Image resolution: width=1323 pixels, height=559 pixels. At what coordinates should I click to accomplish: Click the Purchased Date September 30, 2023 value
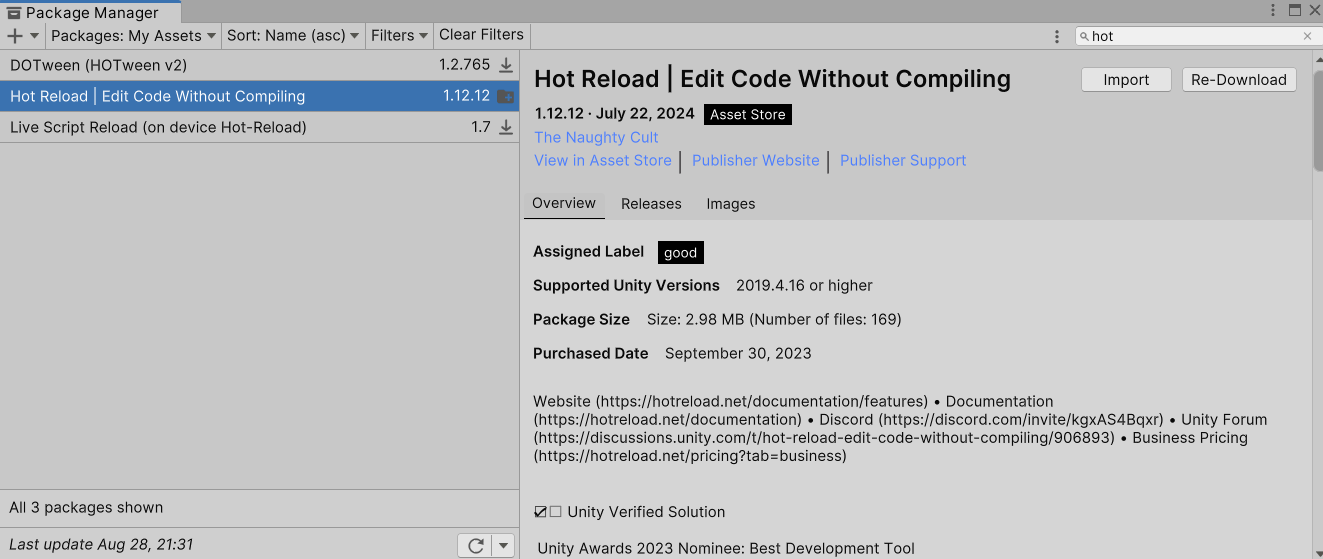(738, 353)
